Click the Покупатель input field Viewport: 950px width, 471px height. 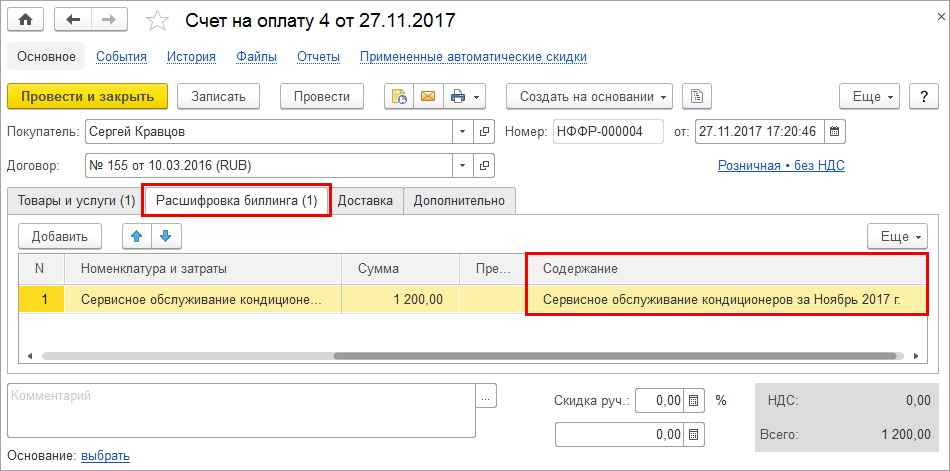(269, 131)
